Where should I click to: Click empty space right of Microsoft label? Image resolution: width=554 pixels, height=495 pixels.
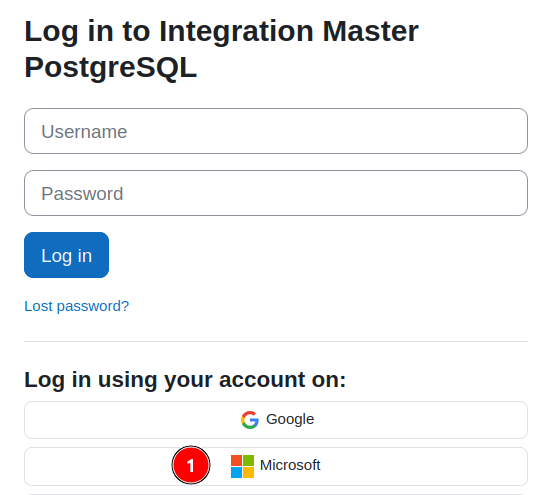[424, 466]
